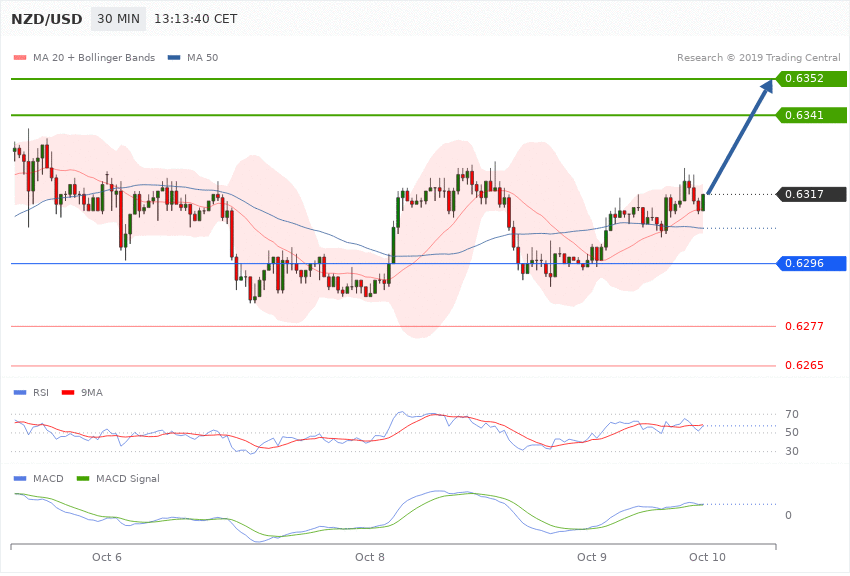Click the MA 20 + Bollinger Bands legend label
This screenshot has height=576, width=850.
(x=94, y=57)
